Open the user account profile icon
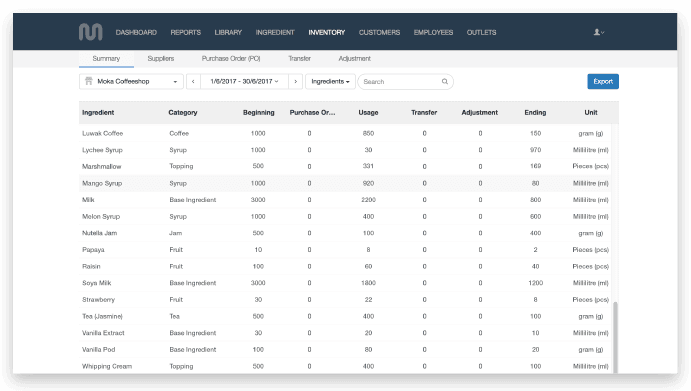This screenshot has height=391, width=691. click(598, 32)
